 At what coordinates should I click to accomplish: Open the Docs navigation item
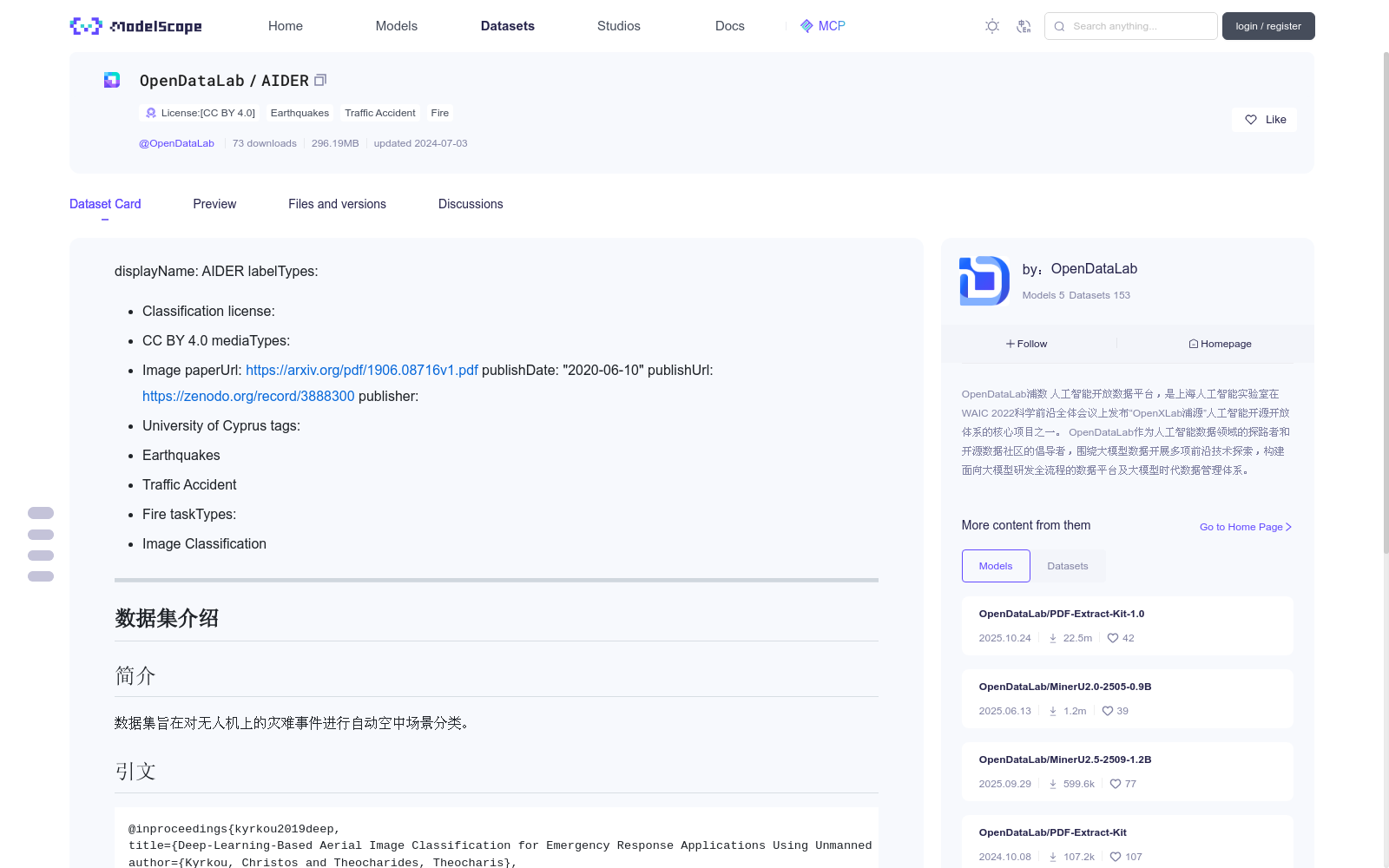coord(730,26)
